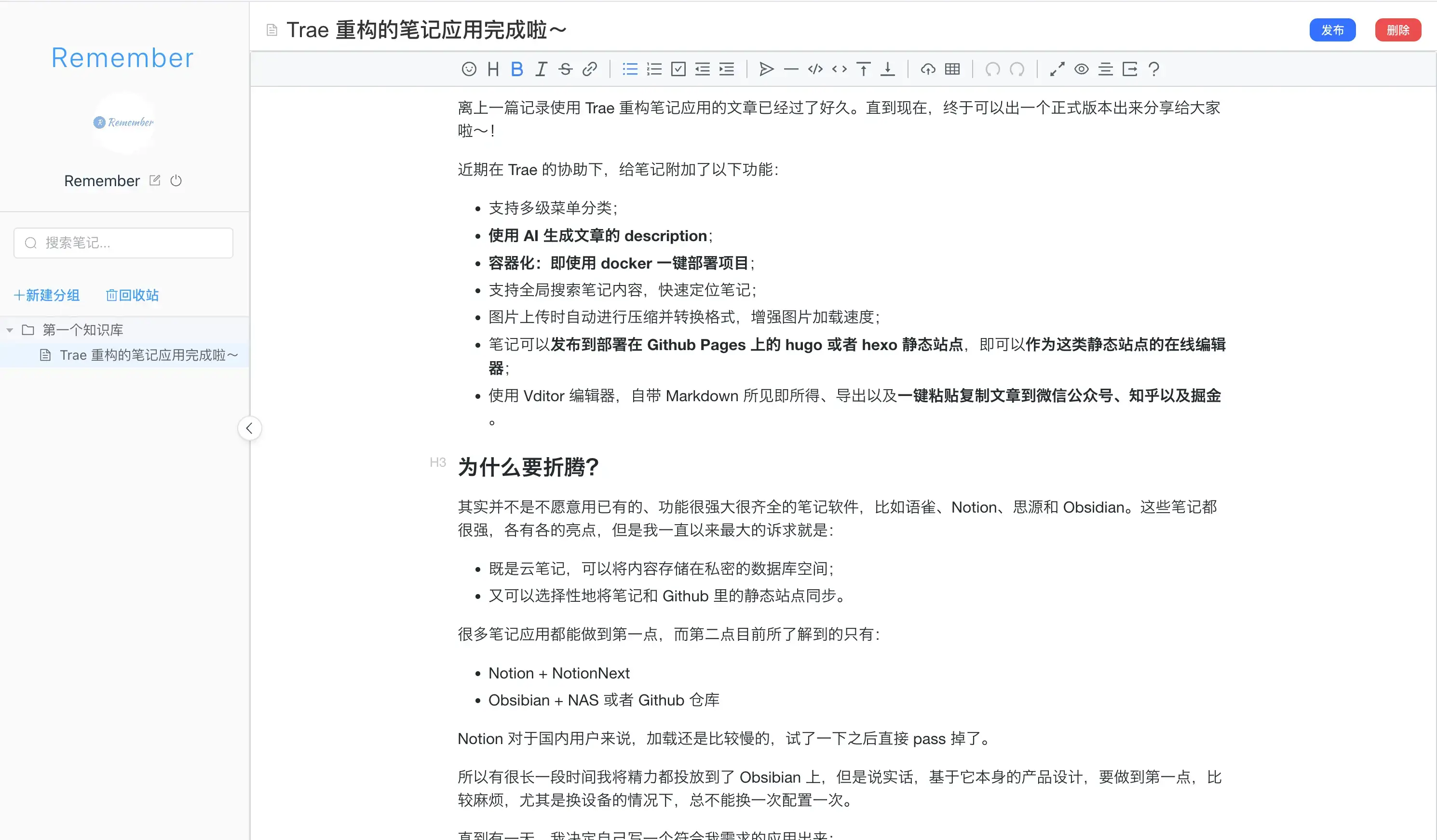This screenshot has height=840, width=1437.
Task: Click the 发布 publish button
Action: [x=1332, y=29]
